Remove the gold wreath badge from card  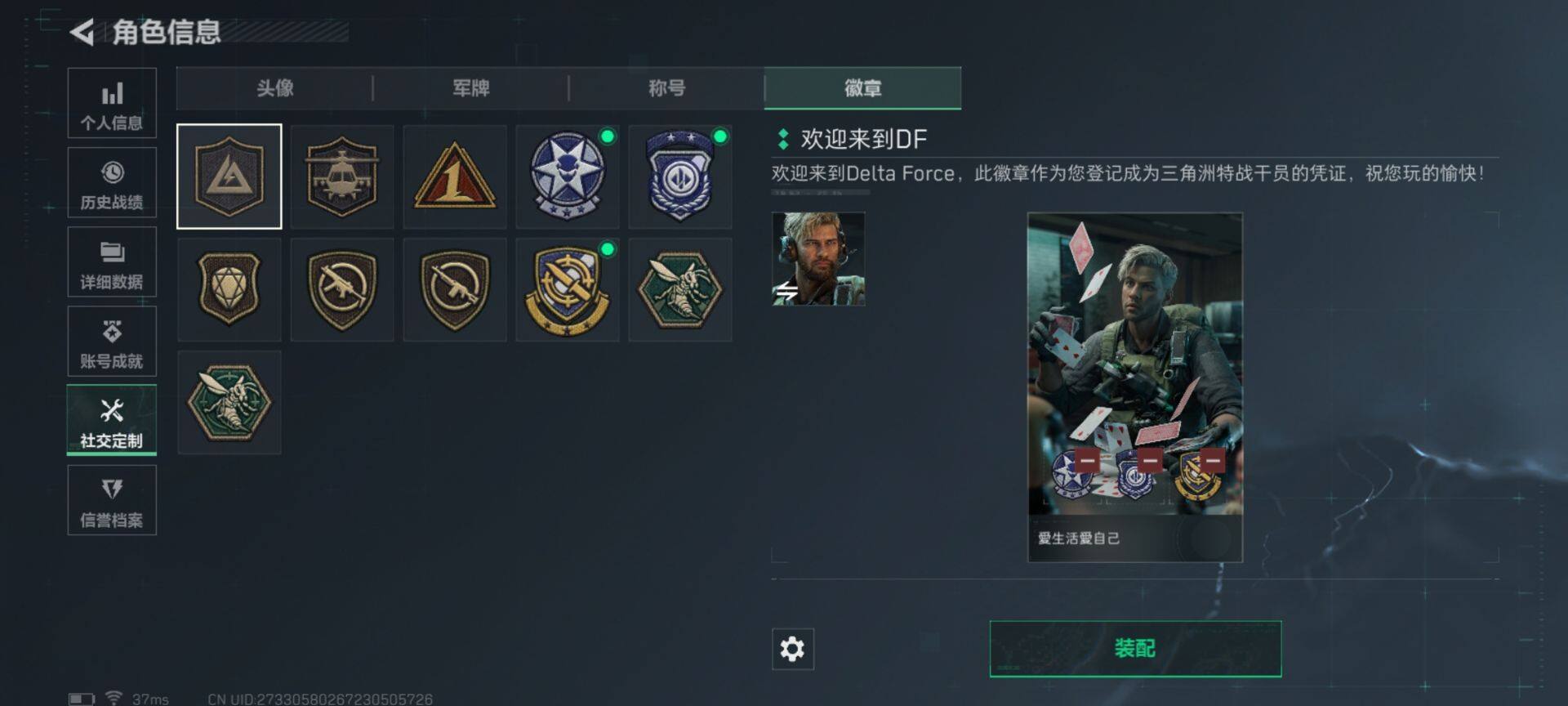(1213, 459)
